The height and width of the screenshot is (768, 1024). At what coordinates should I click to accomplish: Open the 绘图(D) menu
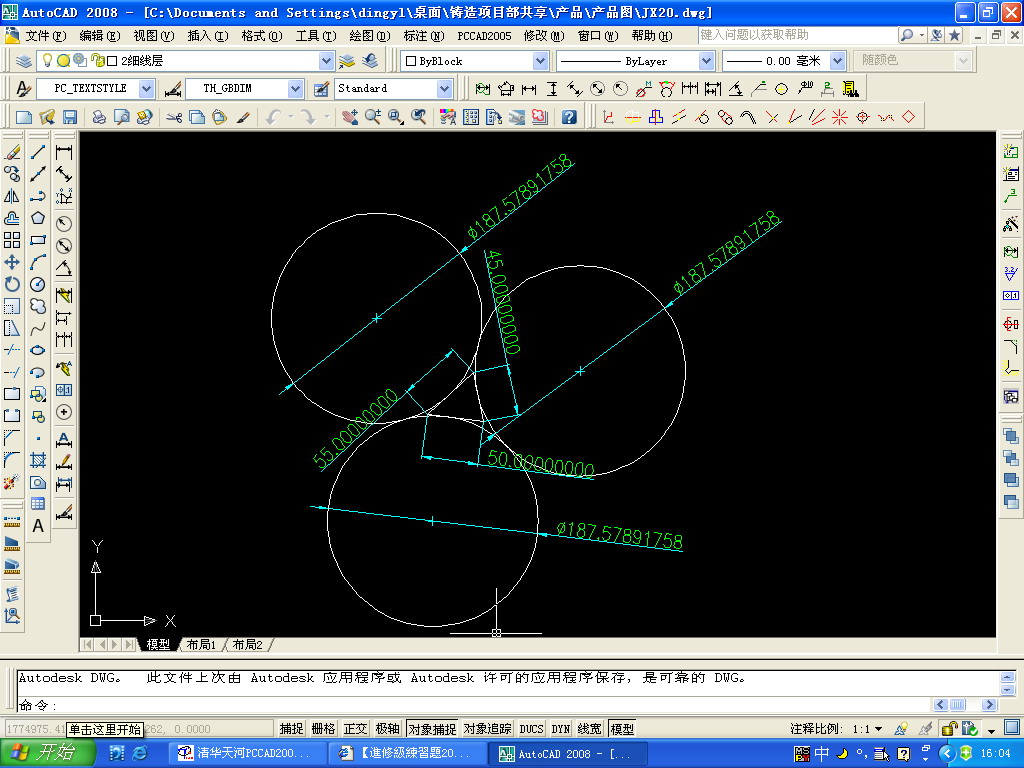370,36
